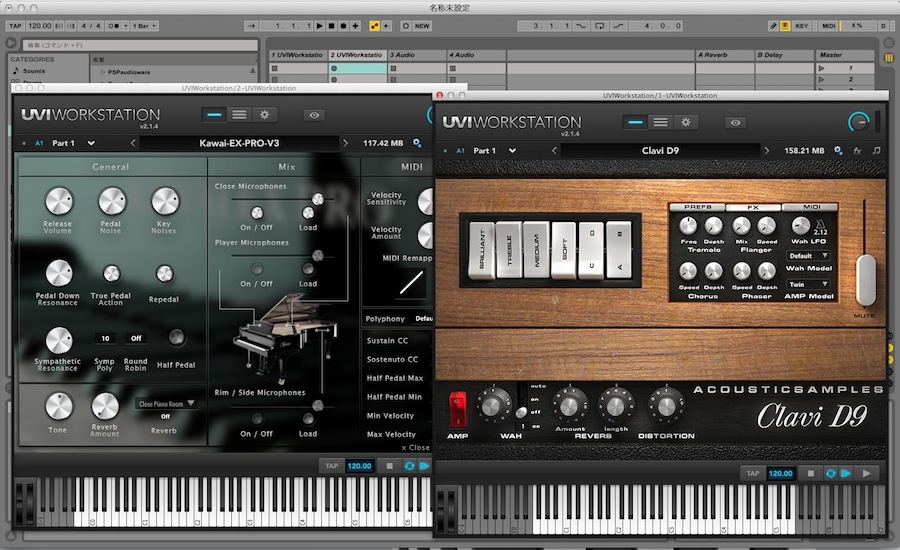The height and width of the screenshot is (550, 900).
Task: Click the Close Microphones Load knob
Action: [x=308, y=213]
